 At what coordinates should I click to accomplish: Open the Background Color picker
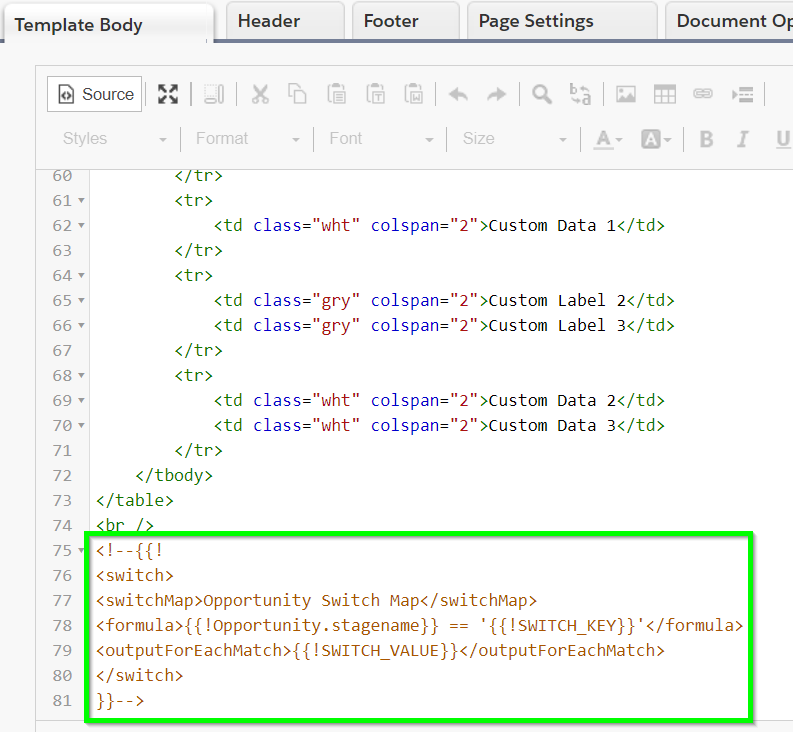point(656,139)
